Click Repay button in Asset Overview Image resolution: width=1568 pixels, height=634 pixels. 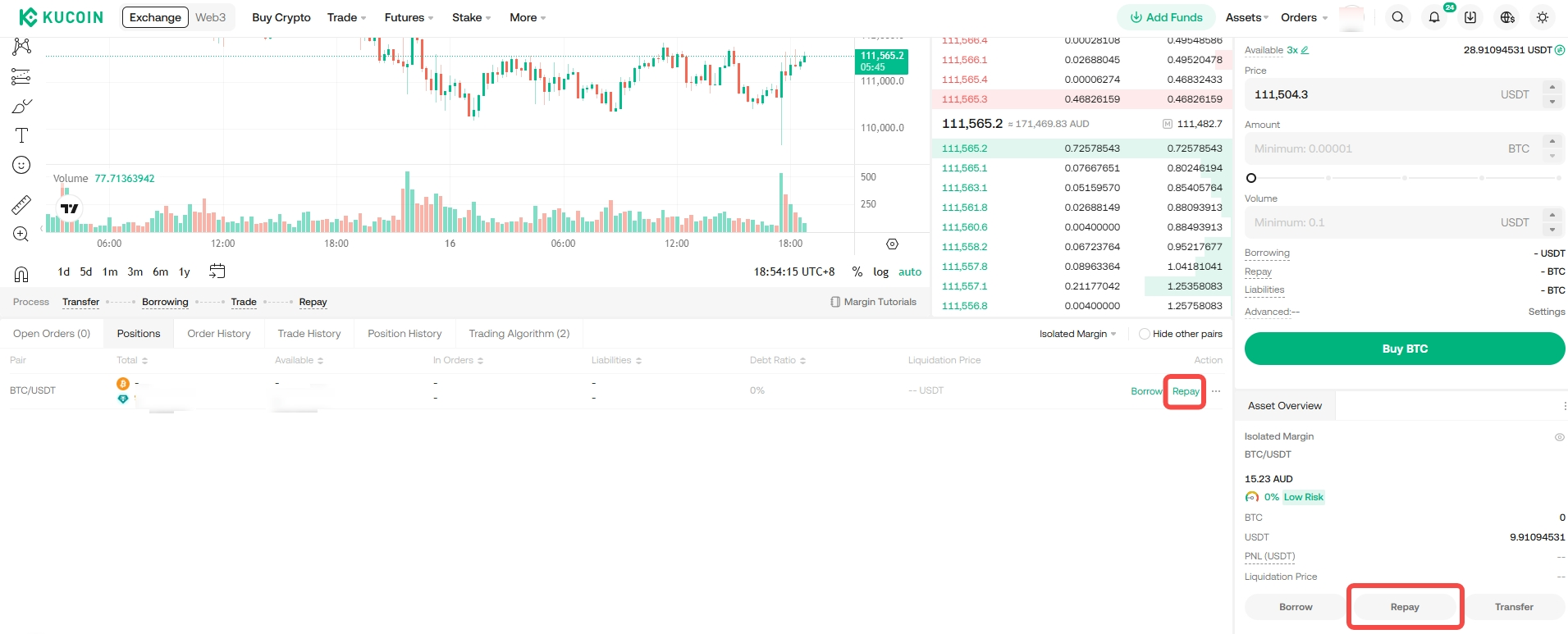pos(1404,607)
